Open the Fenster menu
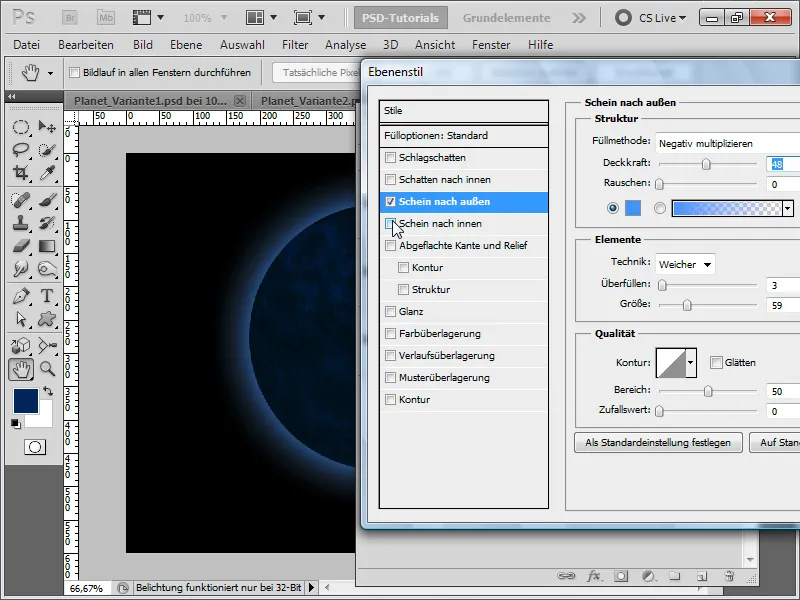 coord(491,45)
